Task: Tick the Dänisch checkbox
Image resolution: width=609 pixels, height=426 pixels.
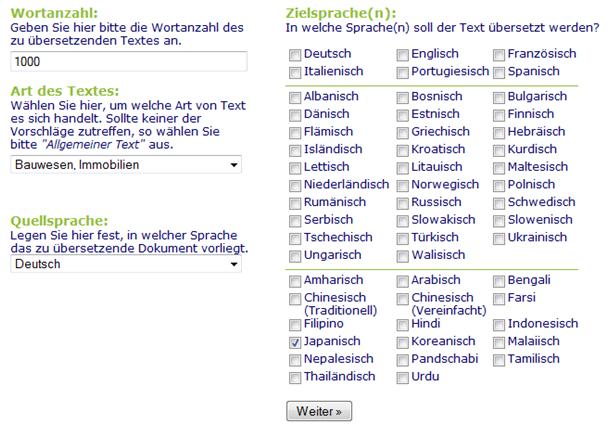Action: [x=295, y=115]
